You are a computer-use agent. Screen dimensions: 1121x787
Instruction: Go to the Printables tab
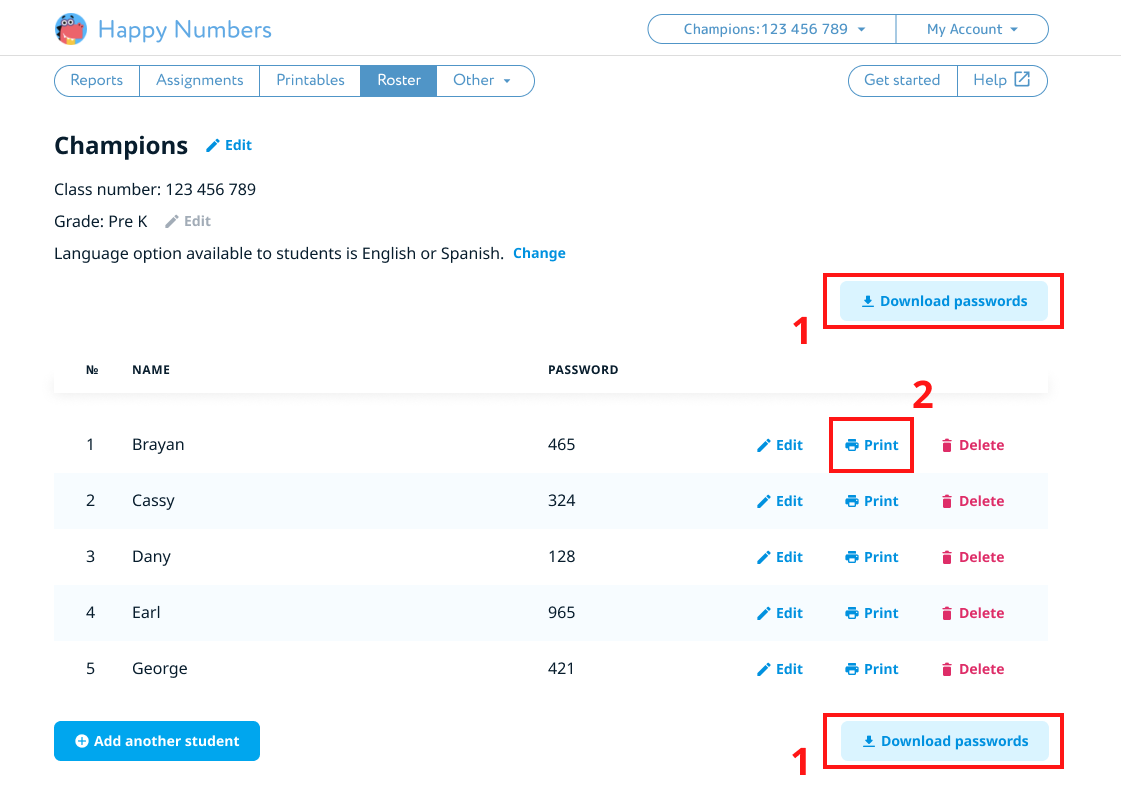point(310,80)
